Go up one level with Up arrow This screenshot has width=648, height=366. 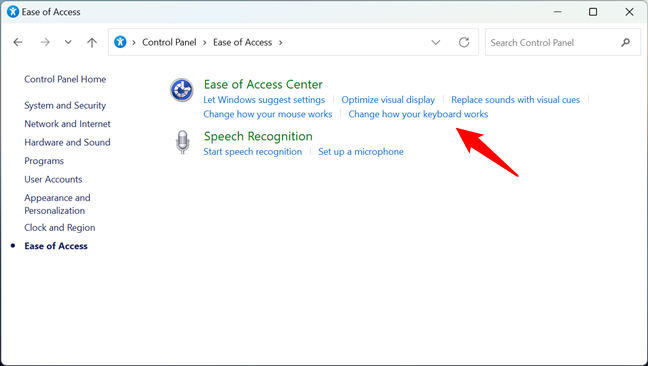tap(92, 42)
